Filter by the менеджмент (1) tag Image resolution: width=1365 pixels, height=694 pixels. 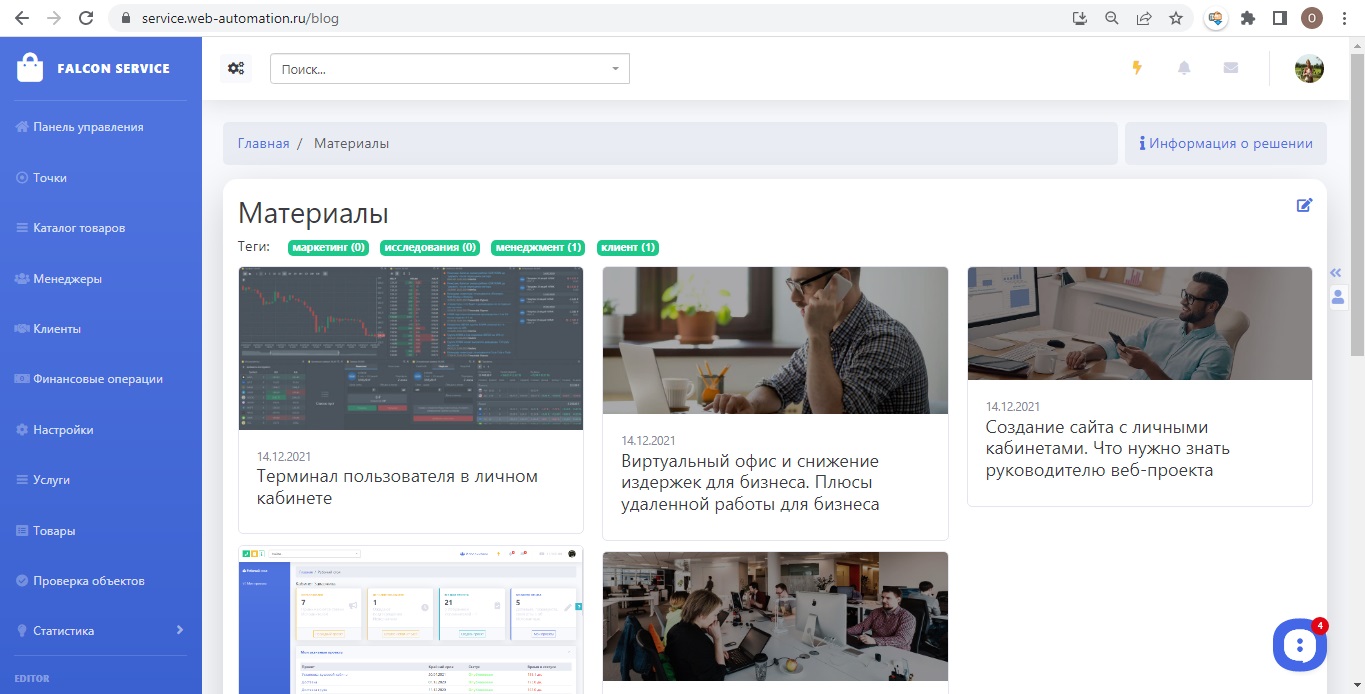tap(538, 248)
